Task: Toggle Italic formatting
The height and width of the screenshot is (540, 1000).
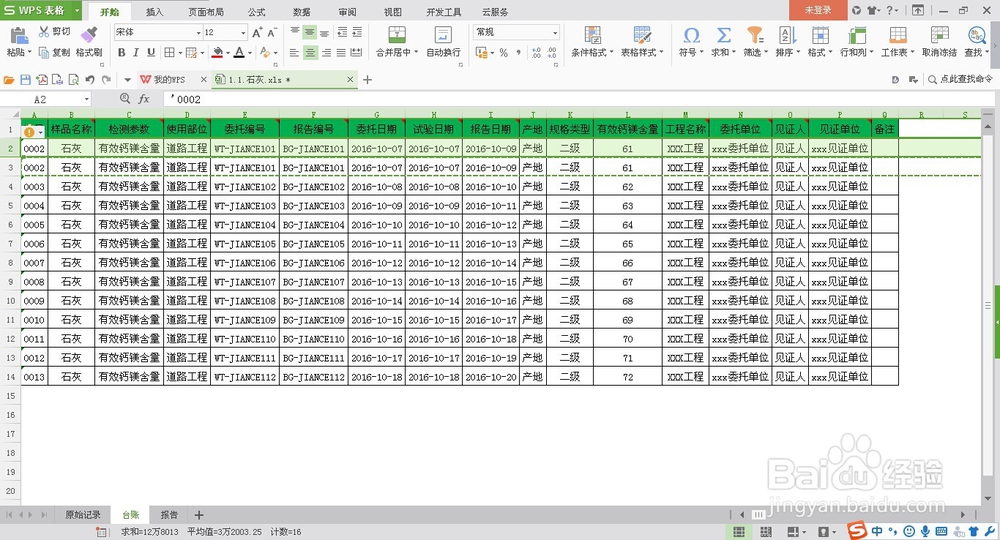Action: [x=136, y=53]
